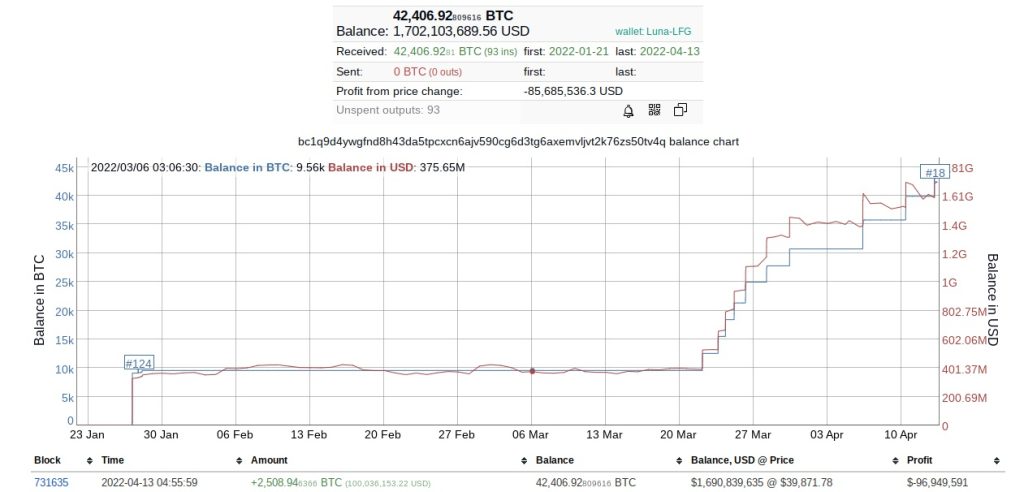Select the #18 chart annotation
This screenshot has height=492, width=1024.
click(x=933, y=171)
